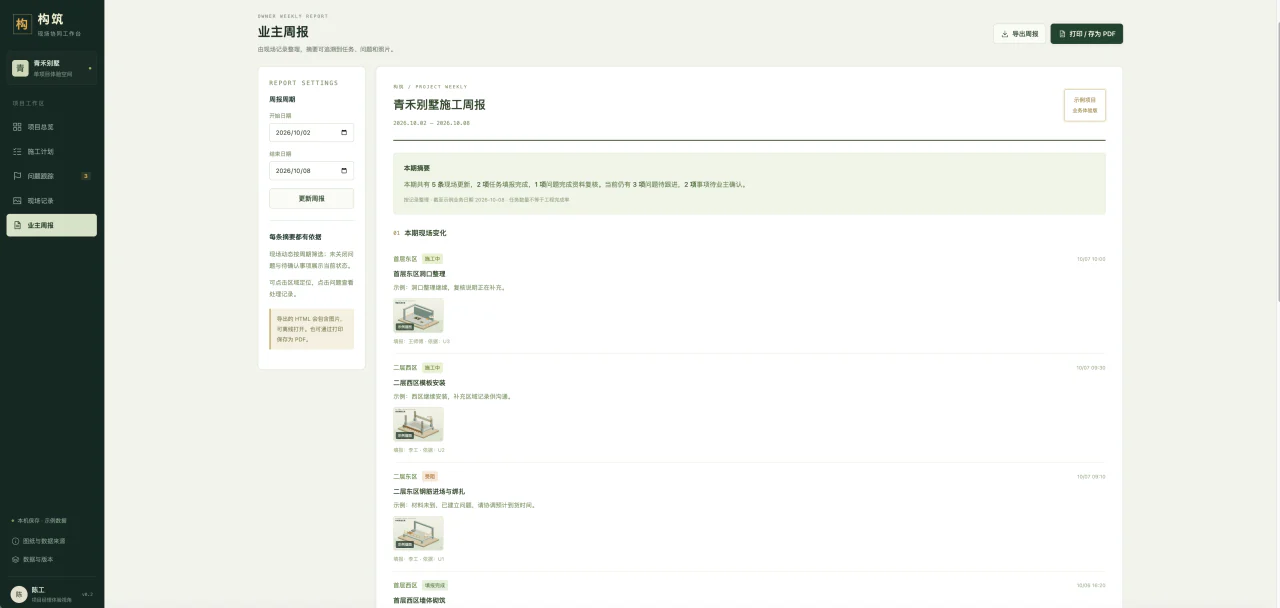Click the 每条摘要都有依据 heading
Image resolution: width=1280 pixels, height=608 pixels.
pos(295,237)
